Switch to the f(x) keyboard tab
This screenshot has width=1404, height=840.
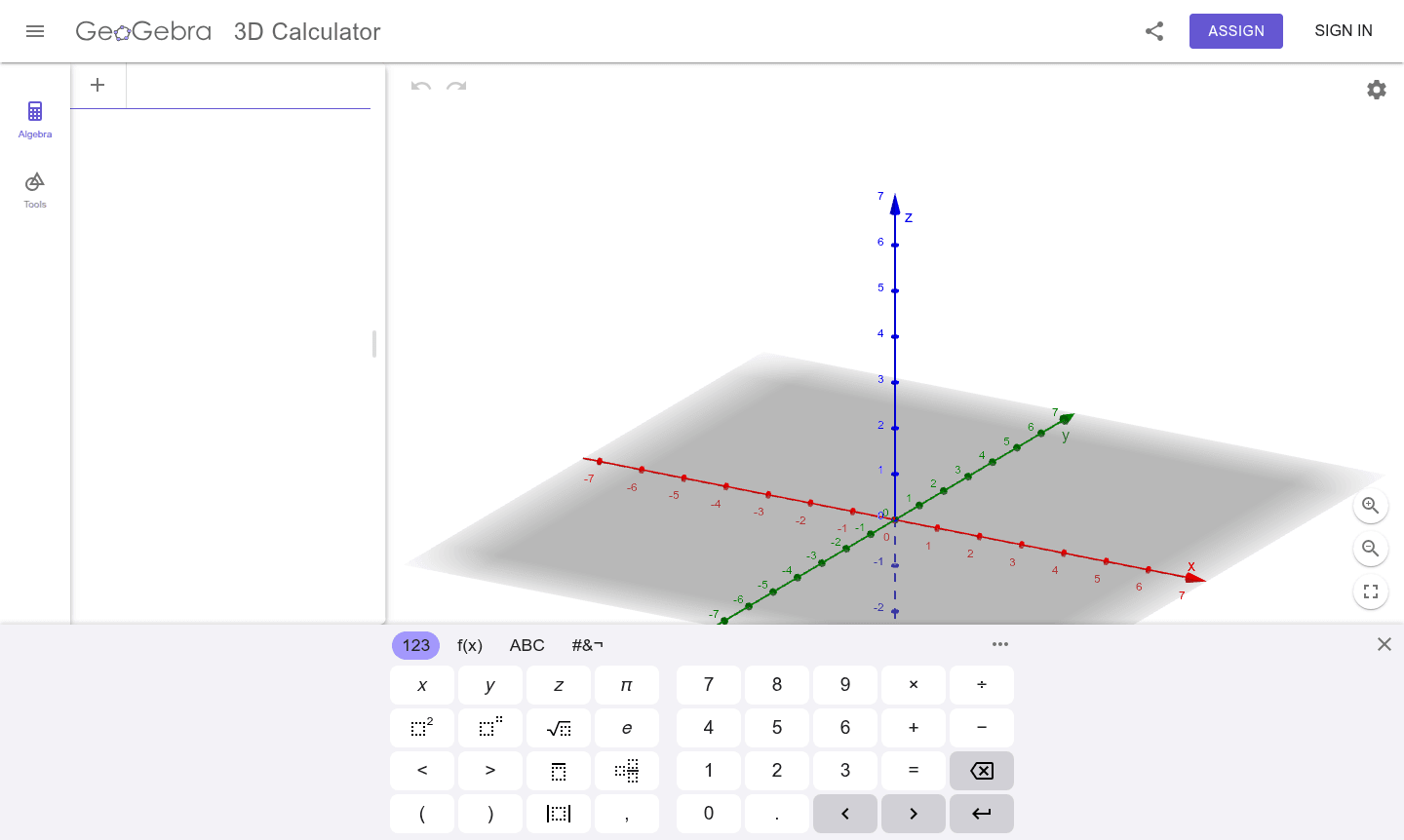(470, 645)
